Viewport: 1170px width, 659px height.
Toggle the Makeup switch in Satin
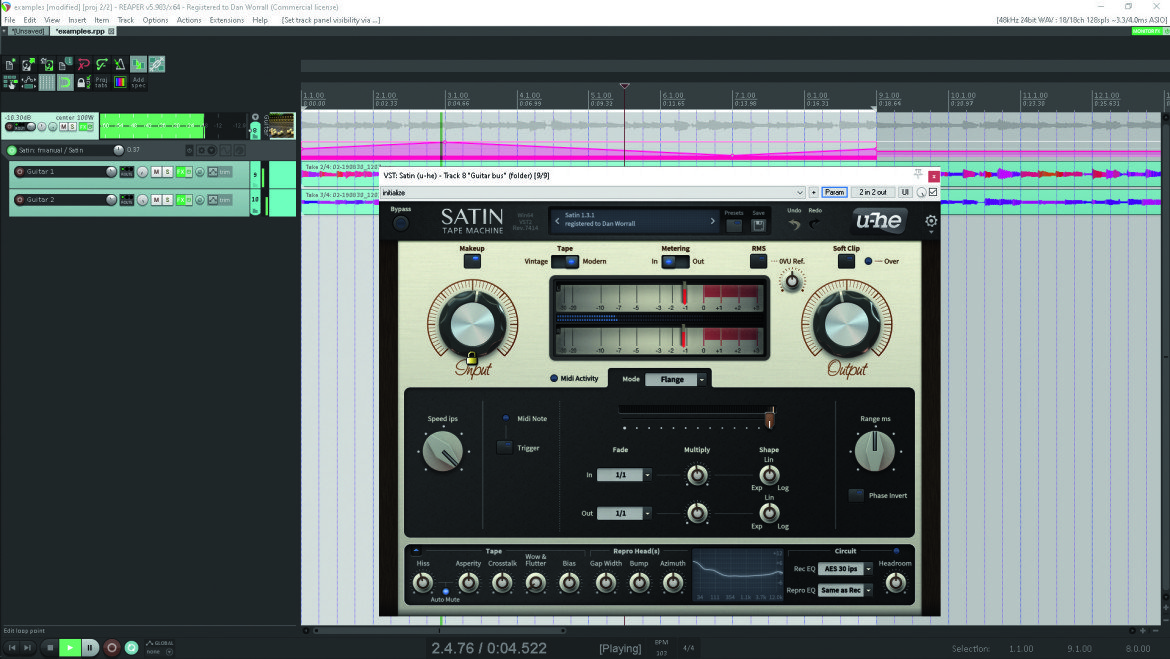coord(472,261)
